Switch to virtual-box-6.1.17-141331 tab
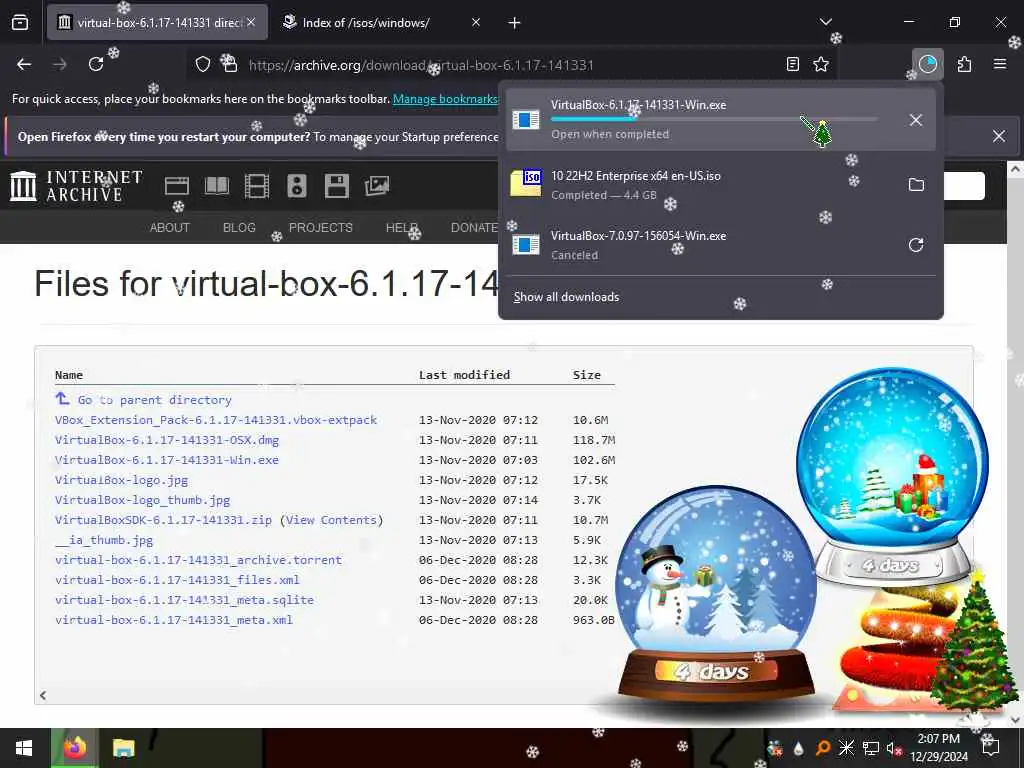 click(157, 23)
